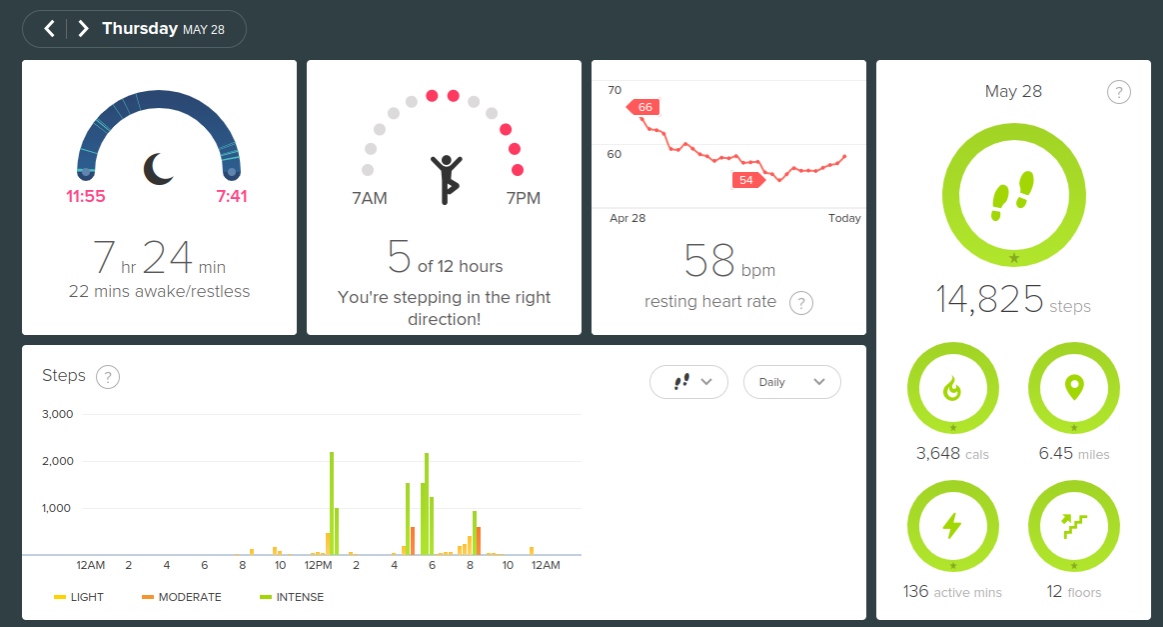Click the resting heart rate label
The image size is (1163, 627).
tap(710, 301)
